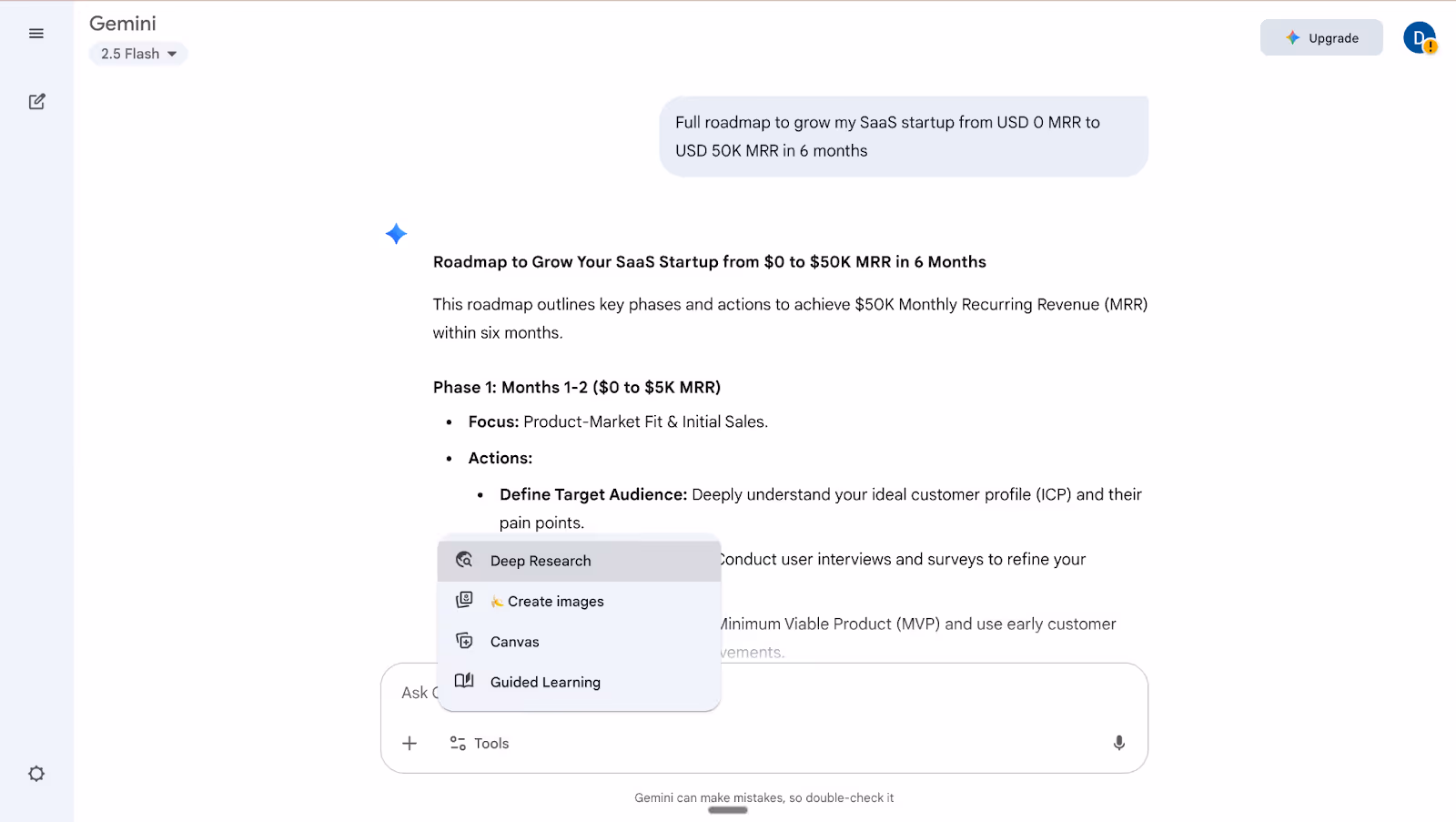Open the sidebar navigation menu

(x=35, y=33)
